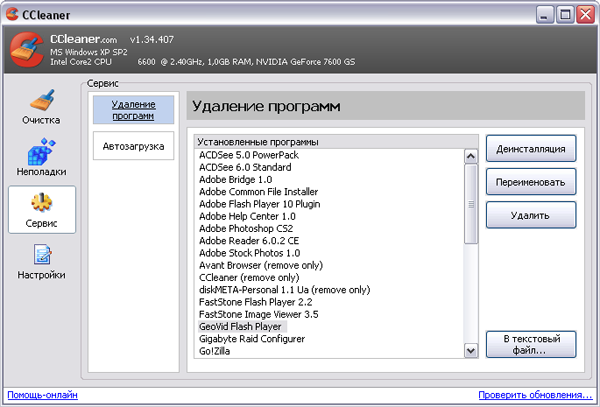Viewport: 600px width, 407px height.
Task: Click the program list scroll up arrow
Action: coord(471,156)
